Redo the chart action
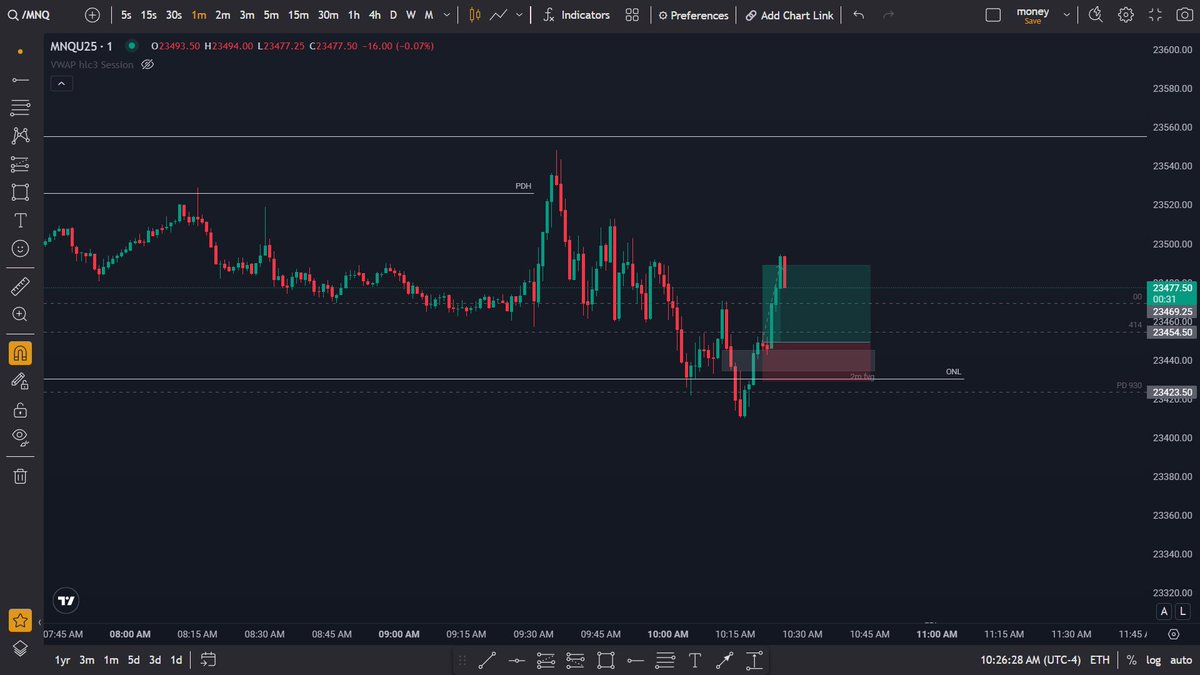Screen dimensions: 1200x675 [887, 15]
